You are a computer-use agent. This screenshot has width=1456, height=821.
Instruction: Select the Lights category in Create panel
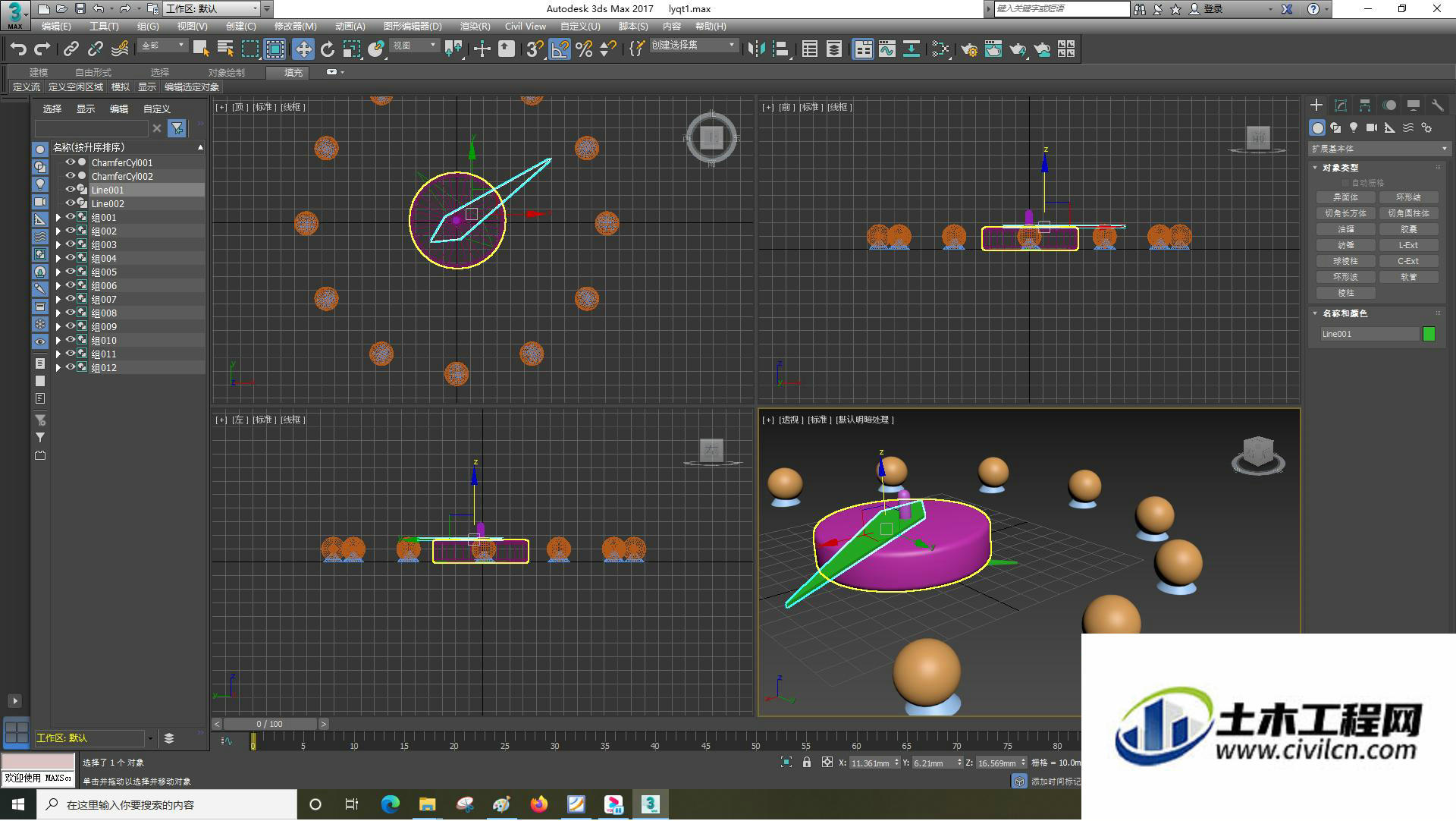click(1354, 127)
